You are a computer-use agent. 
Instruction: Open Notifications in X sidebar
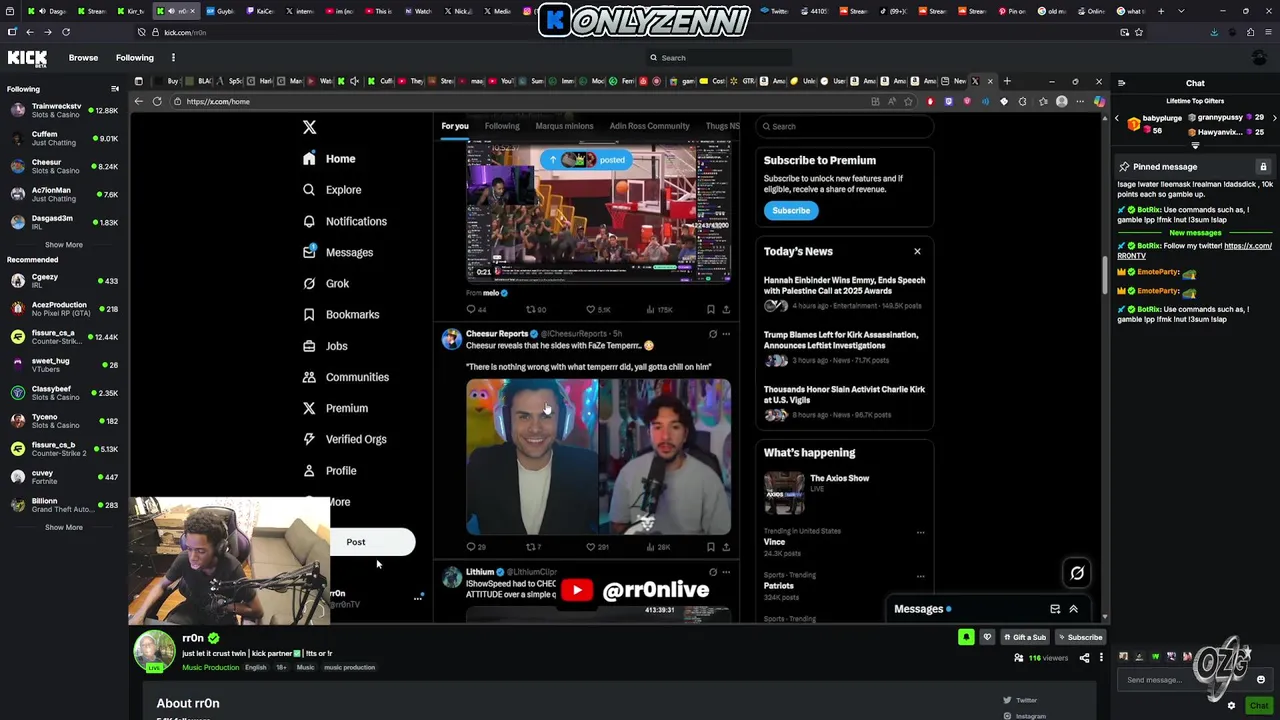coord(344,221)
